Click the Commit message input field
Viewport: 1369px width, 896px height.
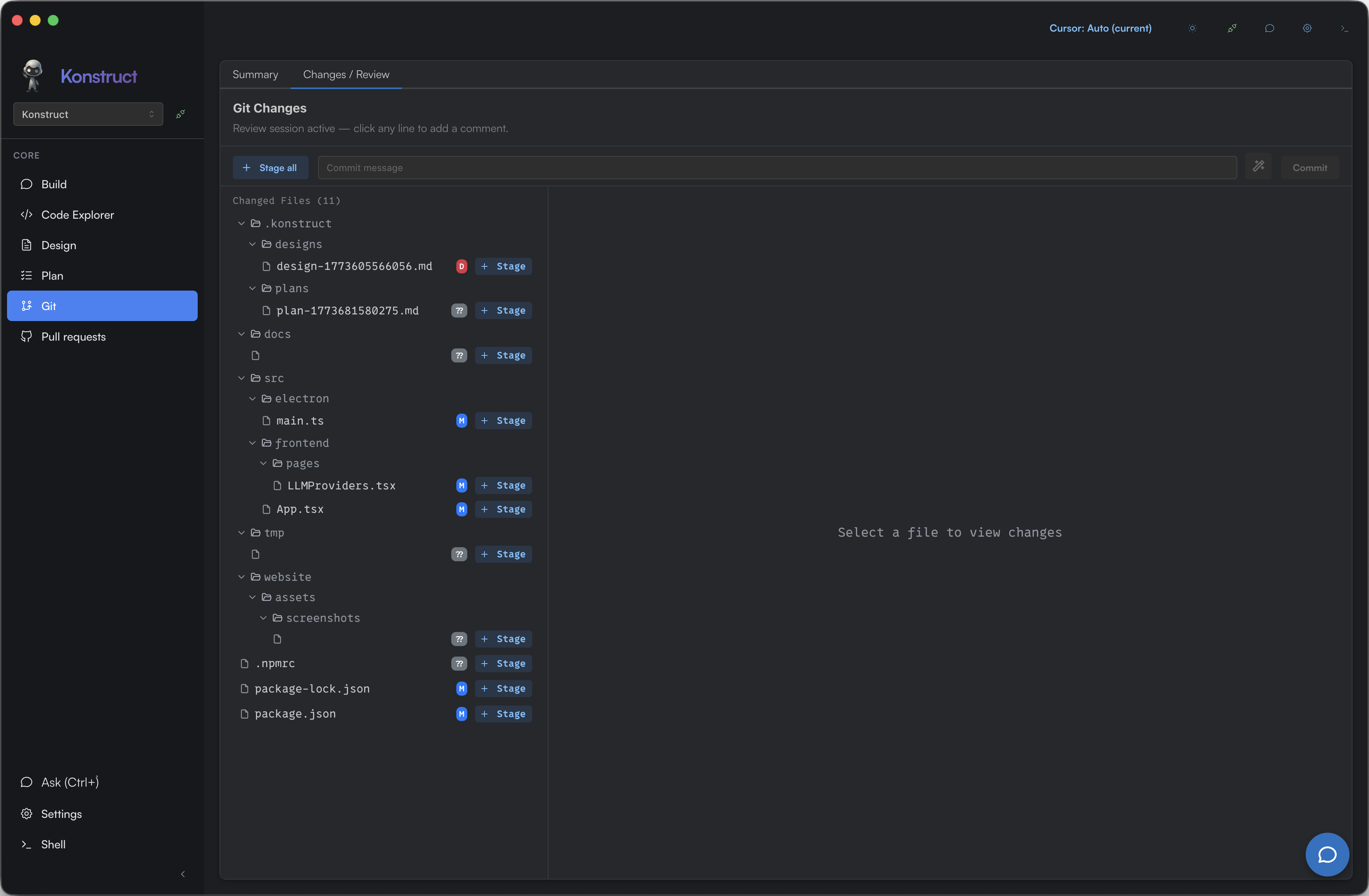pyautogui.click(x=777, y=167)
